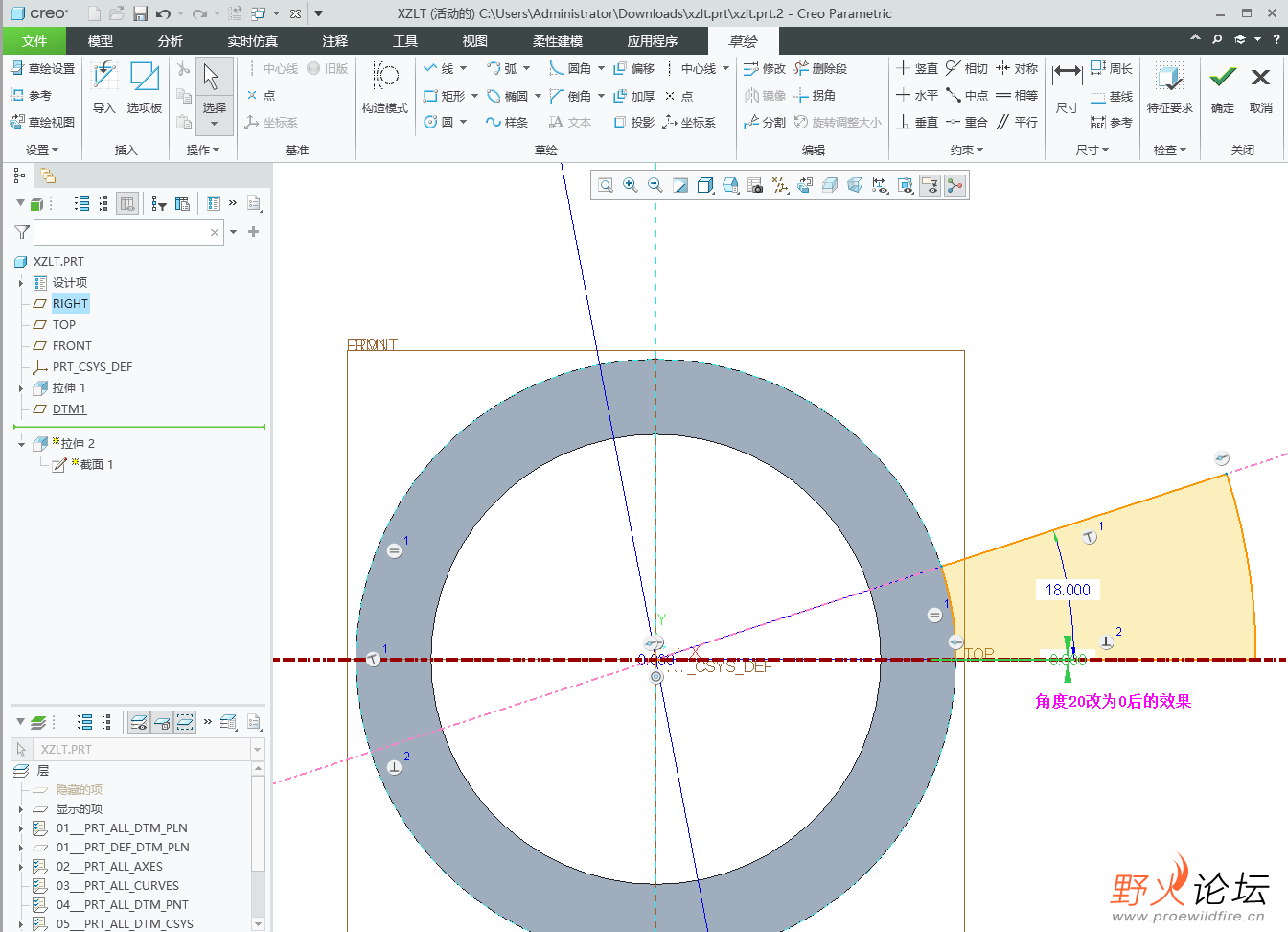Select the 分割 divide tool
The width and height of the screenshot is (1288, 932).
click(765, 123)
